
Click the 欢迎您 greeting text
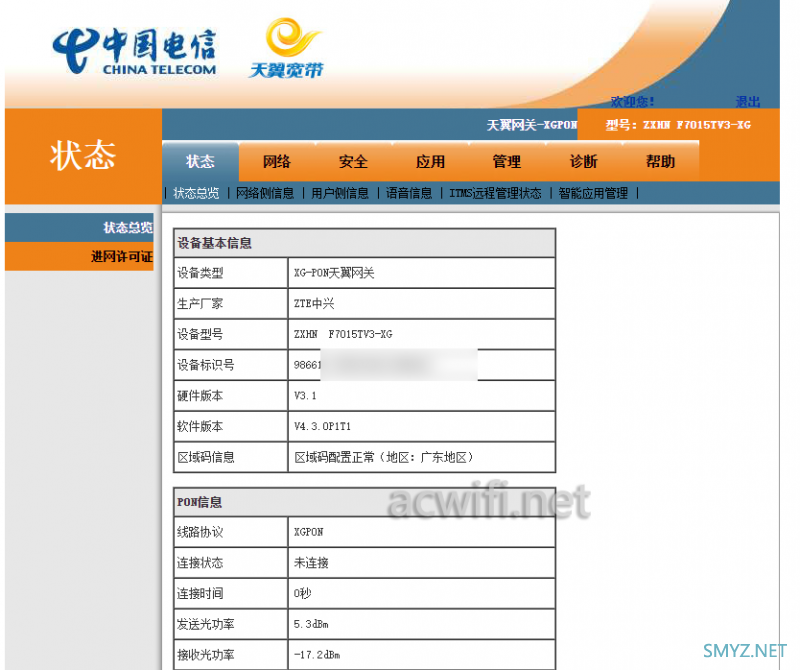tap(633, 102)
